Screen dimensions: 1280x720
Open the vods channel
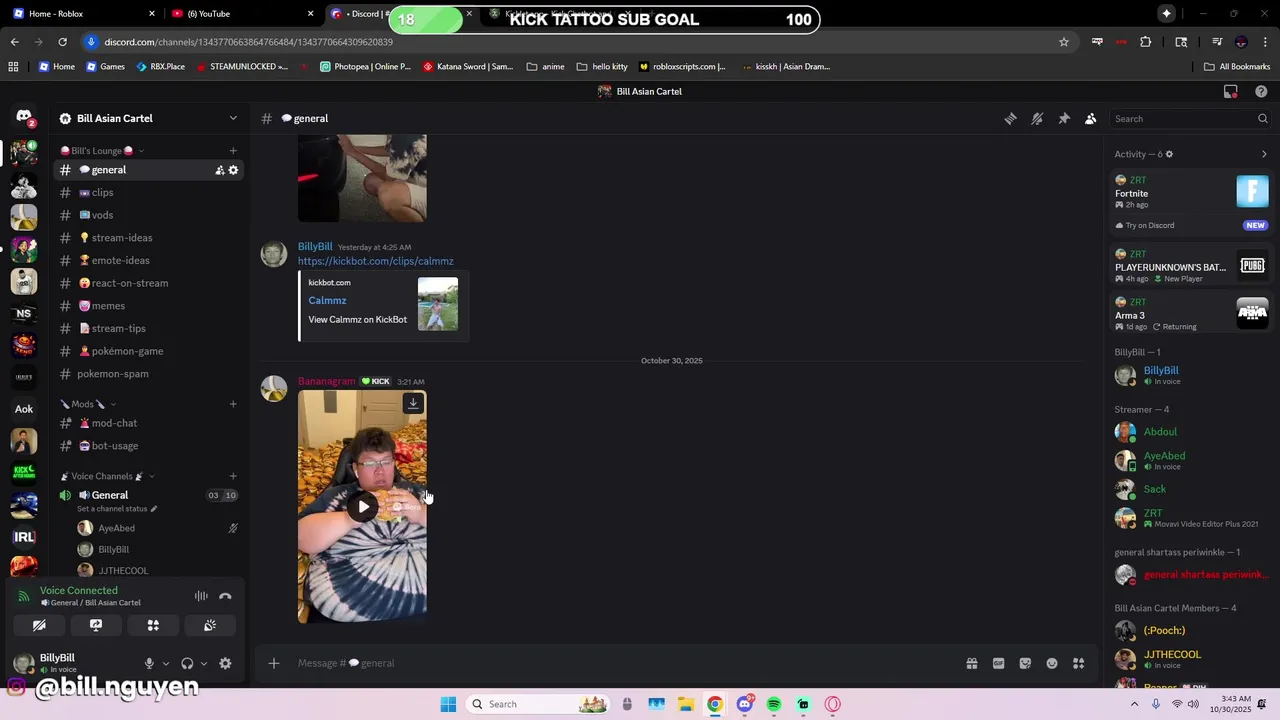148,215
